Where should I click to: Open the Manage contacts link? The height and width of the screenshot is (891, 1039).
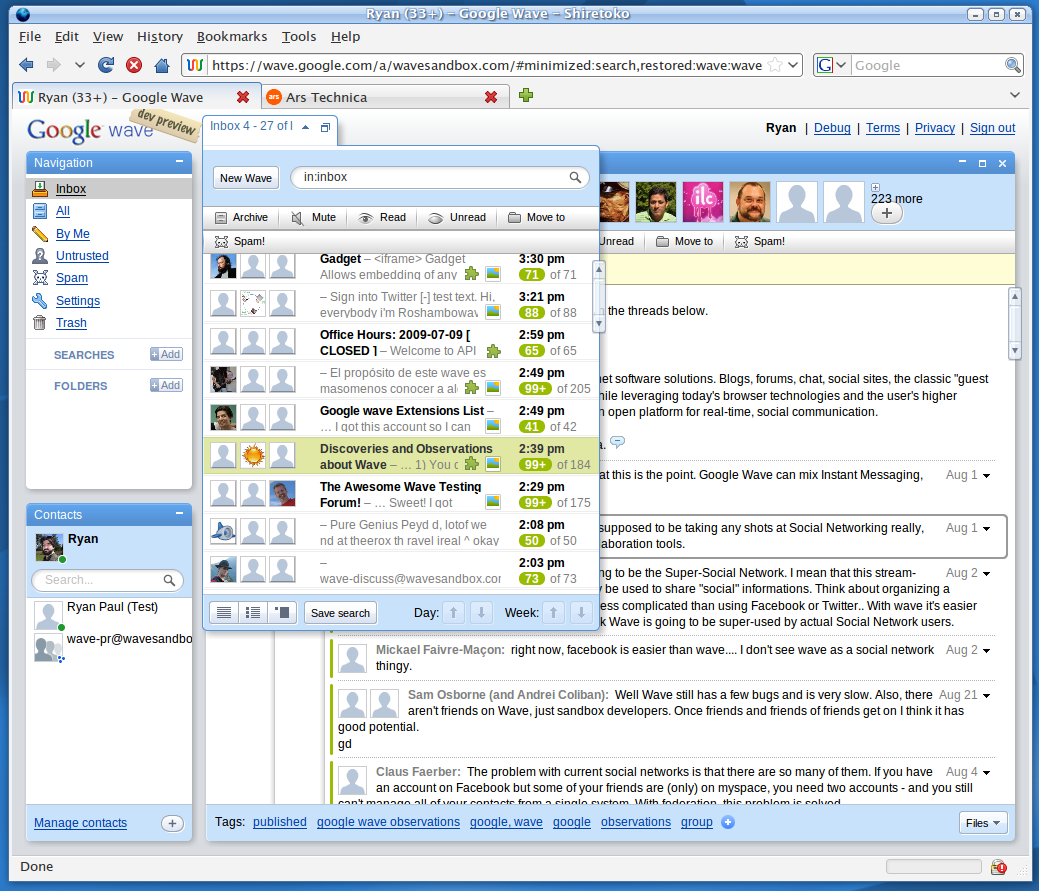(x=80, y=823)
